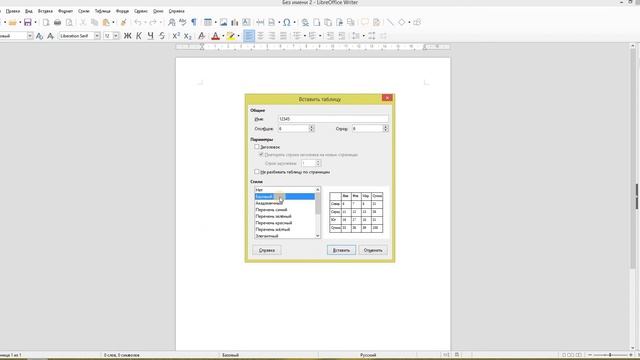Open the line spacing dropdown arrow

(x=363, y=36)
